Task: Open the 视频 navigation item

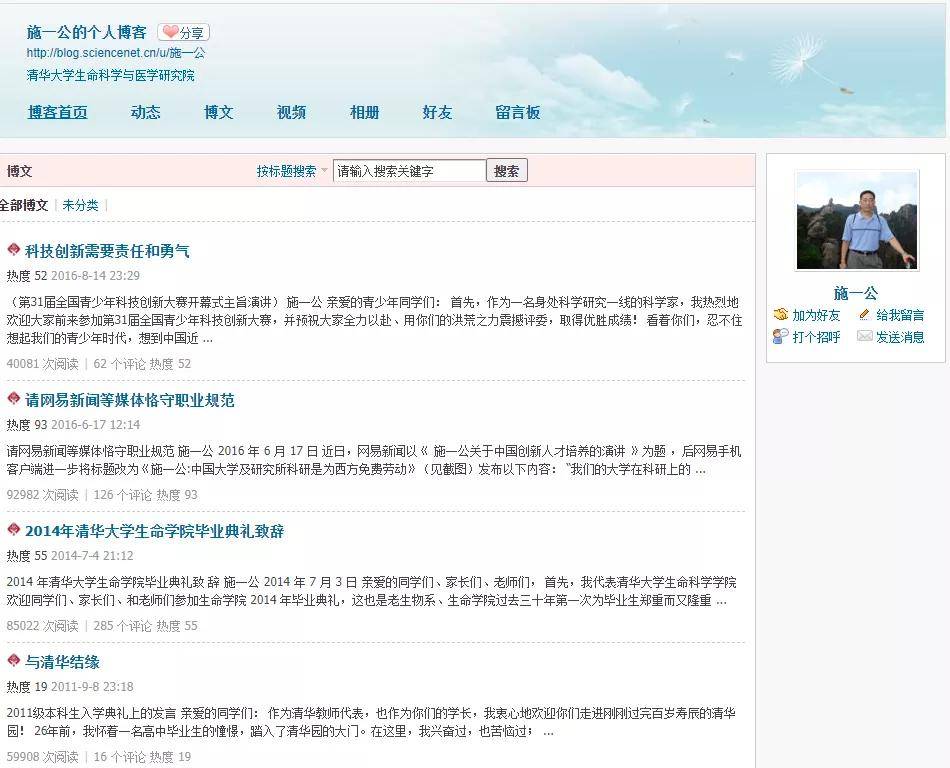Action: (x=291, y=112)
